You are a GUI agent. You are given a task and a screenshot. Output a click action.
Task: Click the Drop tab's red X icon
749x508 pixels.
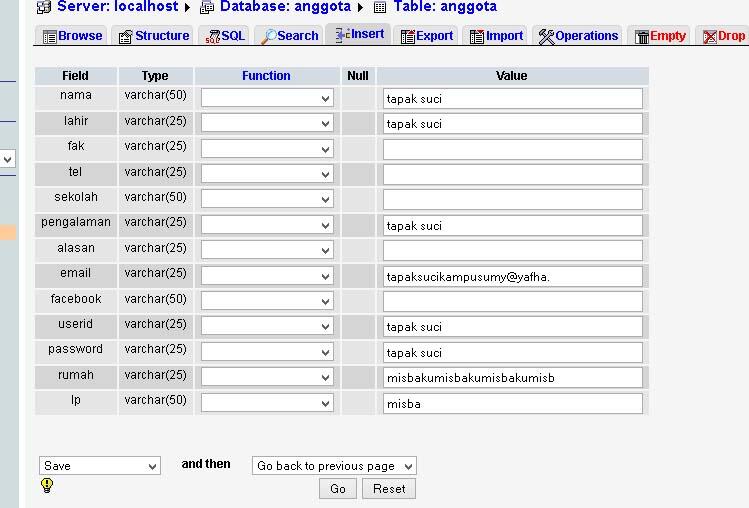pyautogui.click(x=710, y=37)
